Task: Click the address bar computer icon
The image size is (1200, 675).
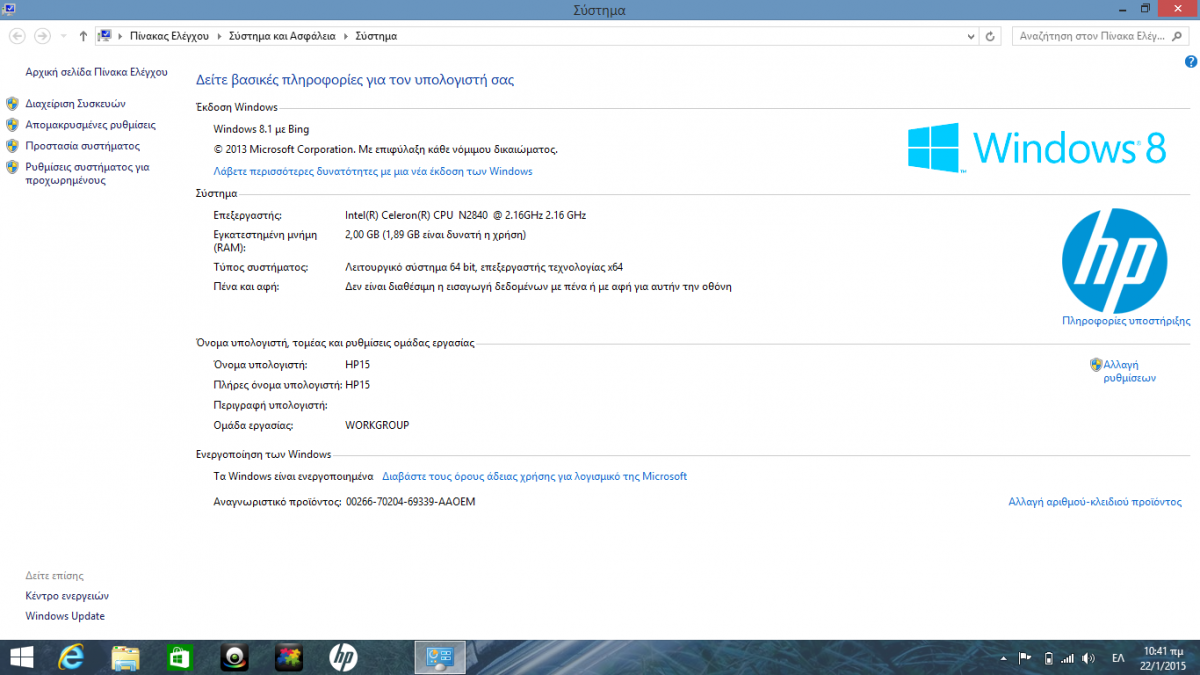Action: pyautogui.click(x=104, y=36)
